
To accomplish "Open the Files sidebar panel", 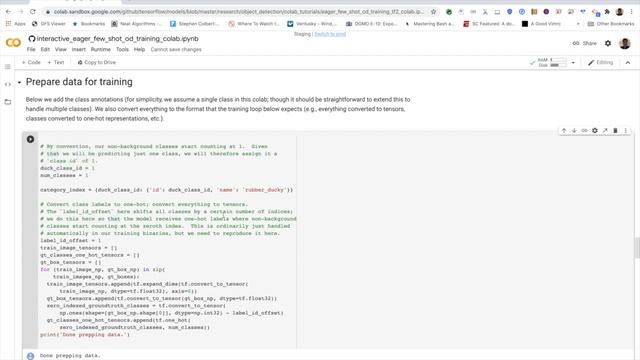I will [8, 102].
